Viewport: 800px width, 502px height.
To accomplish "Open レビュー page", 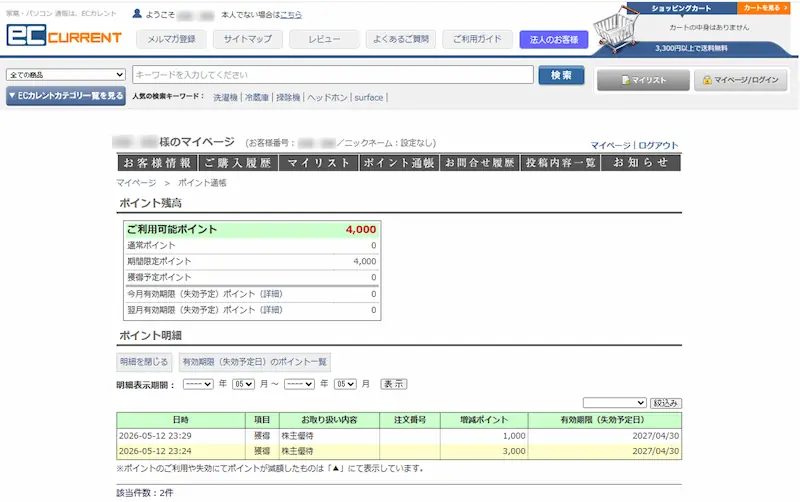I will pyautogui.click(x=324, y=39).
